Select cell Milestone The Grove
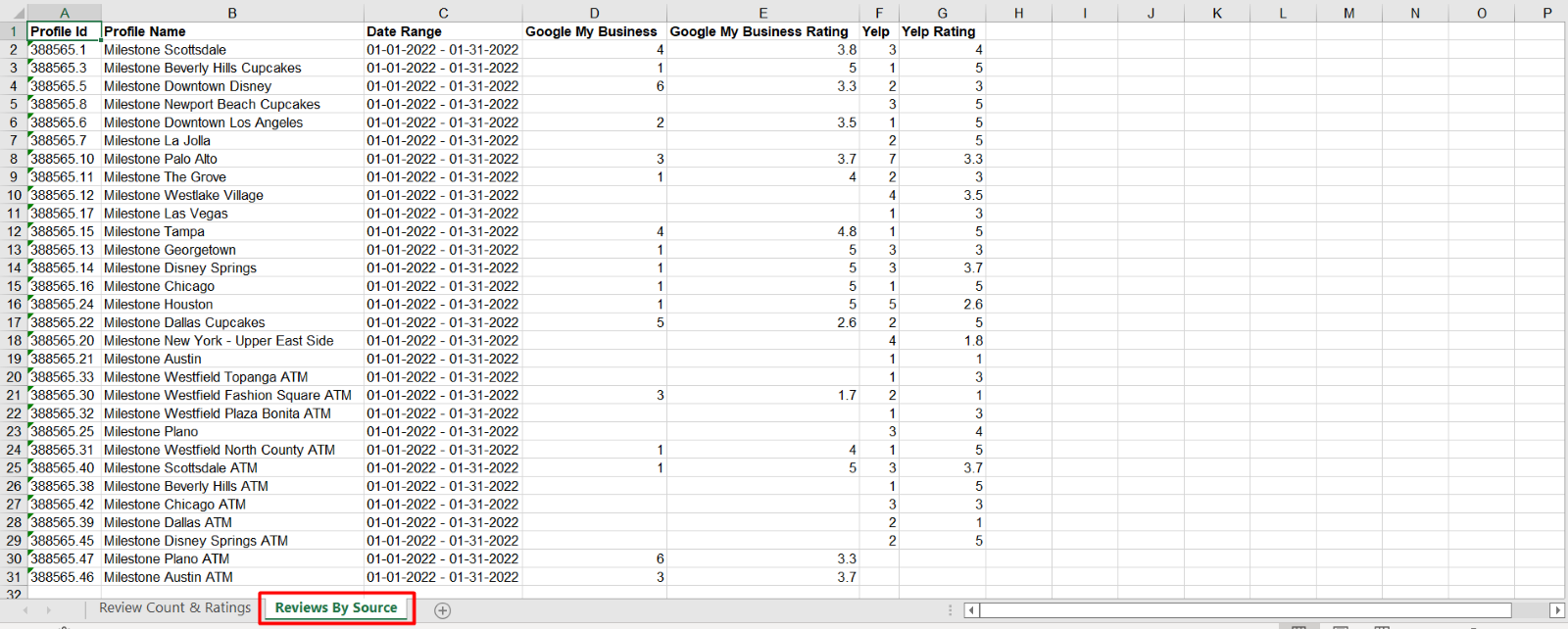 coord(232,177)
